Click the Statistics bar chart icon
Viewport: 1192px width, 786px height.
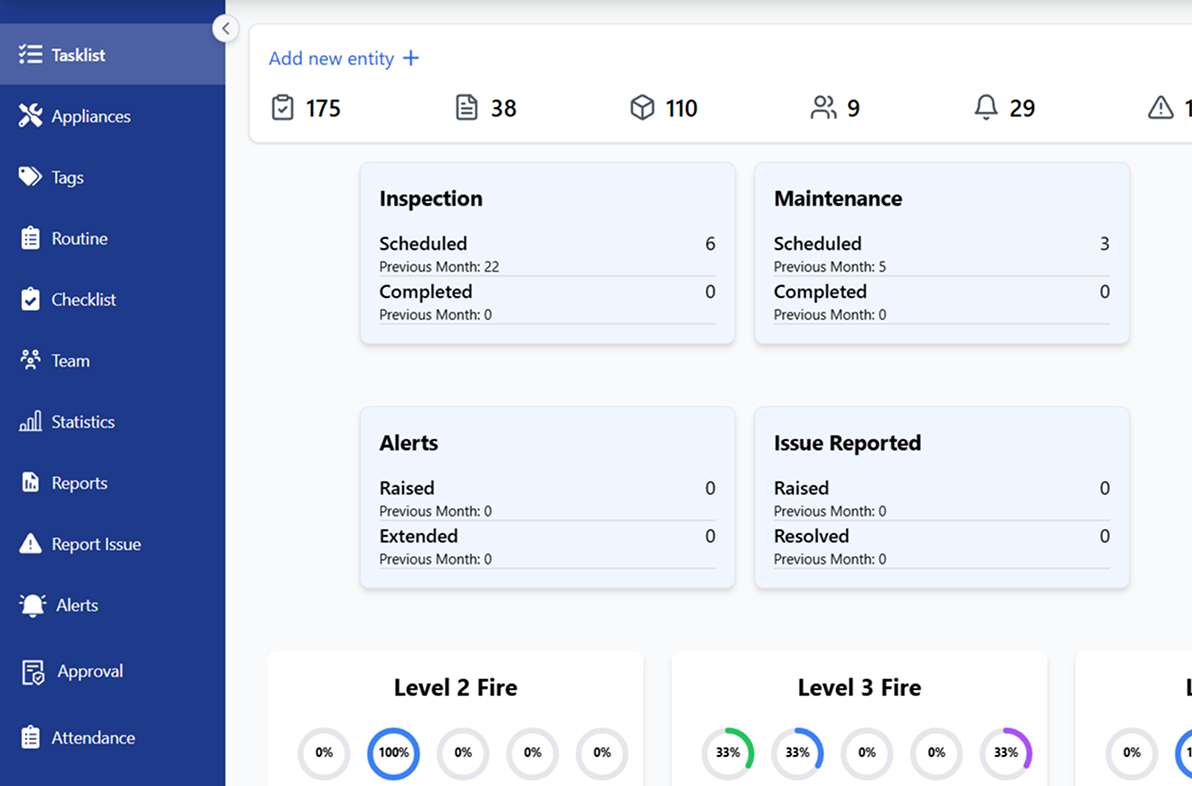point(30,422)
